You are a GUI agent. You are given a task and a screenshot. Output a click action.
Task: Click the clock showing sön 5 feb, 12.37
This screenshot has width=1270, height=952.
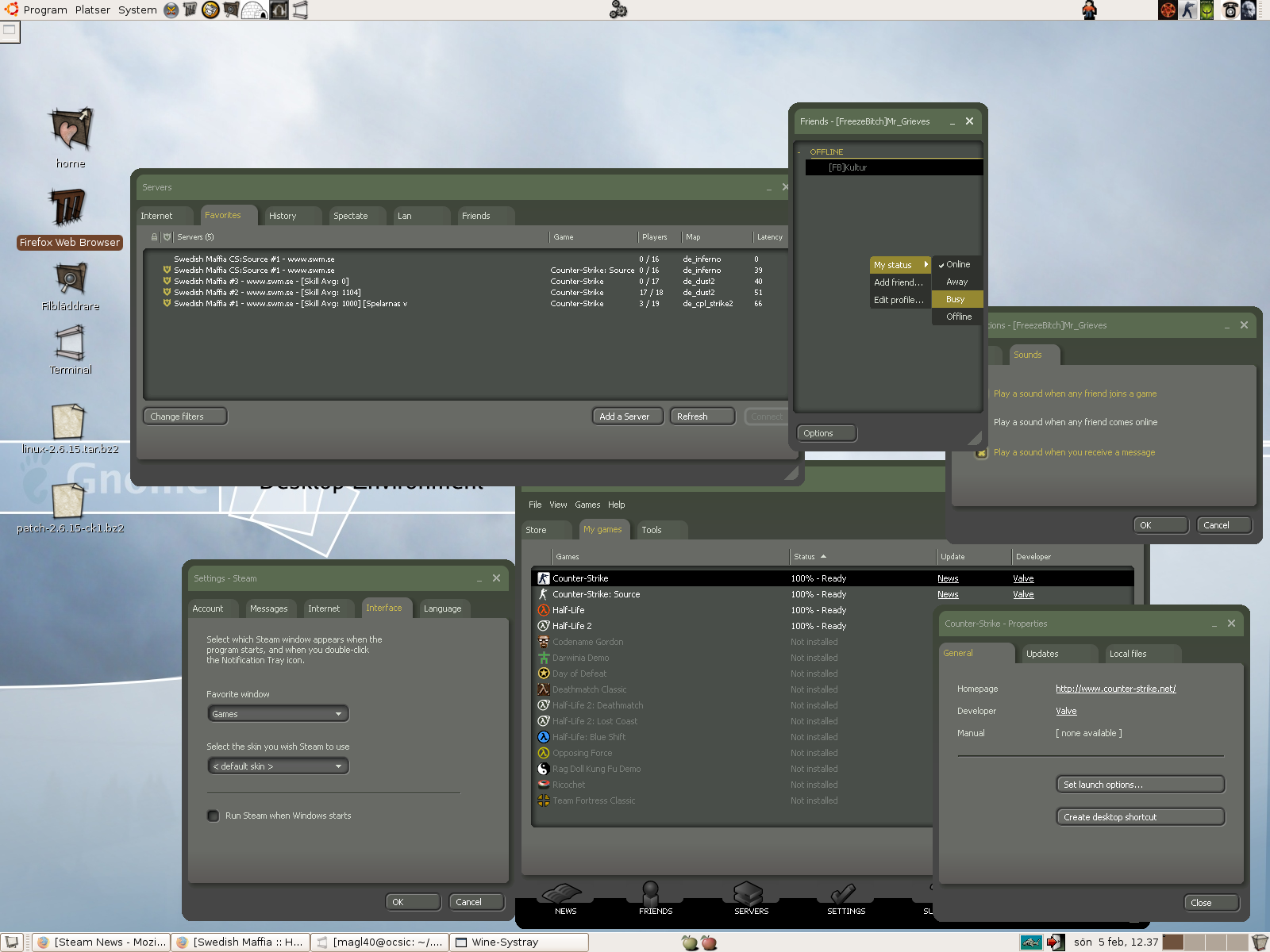1116,942
